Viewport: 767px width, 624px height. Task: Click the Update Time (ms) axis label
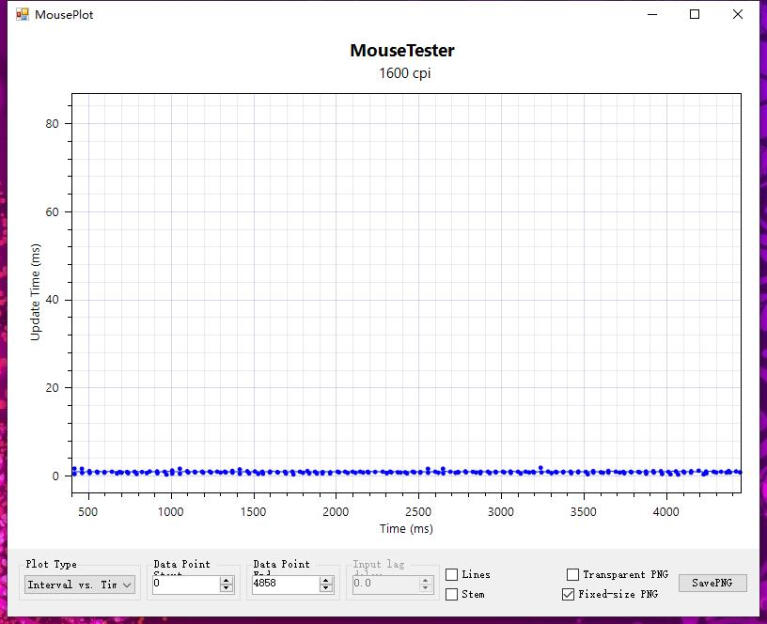coord(35,292)
